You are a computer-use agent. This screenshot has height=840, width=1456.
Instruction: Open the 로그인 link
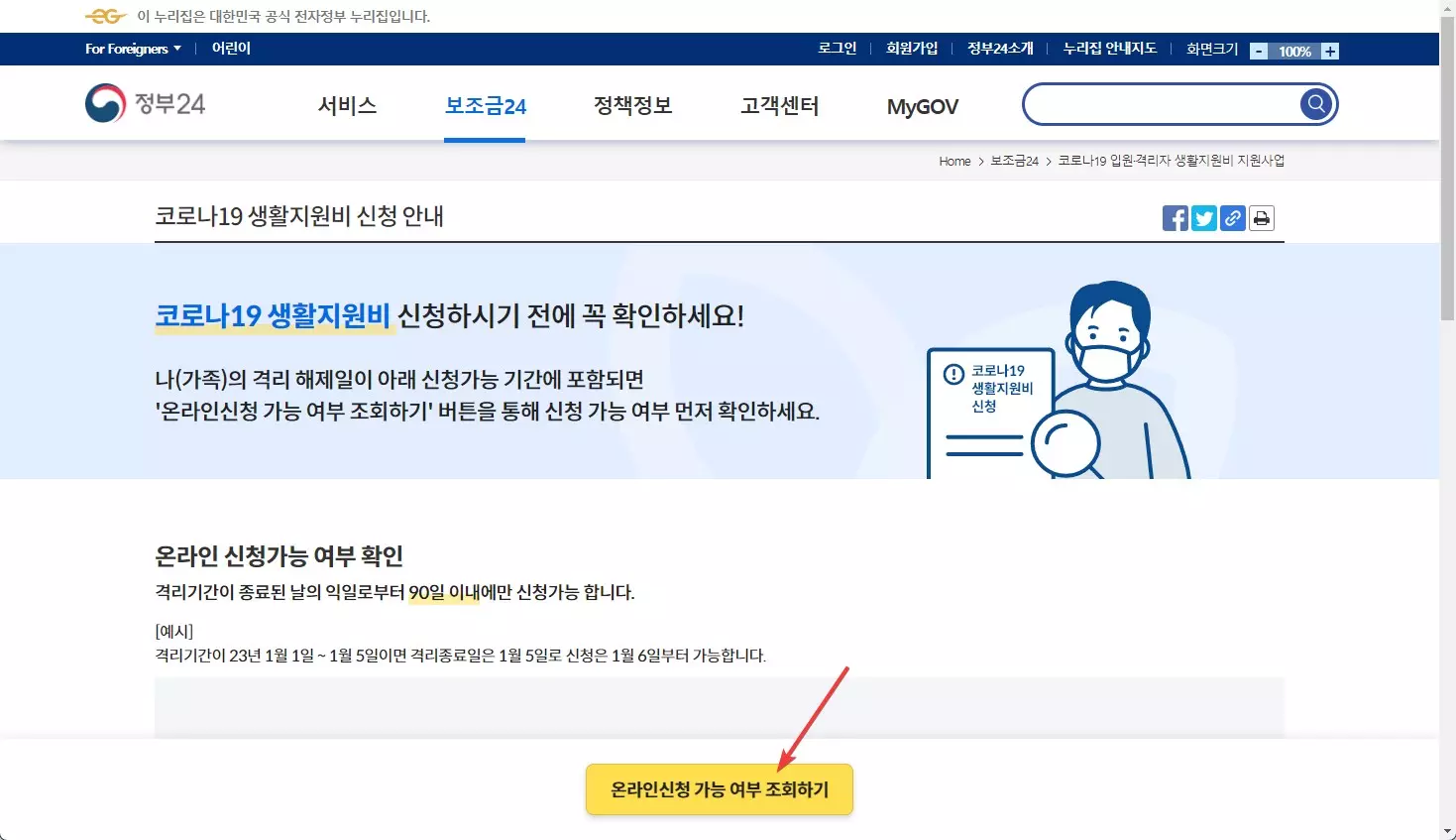click(x=836, y=49)
